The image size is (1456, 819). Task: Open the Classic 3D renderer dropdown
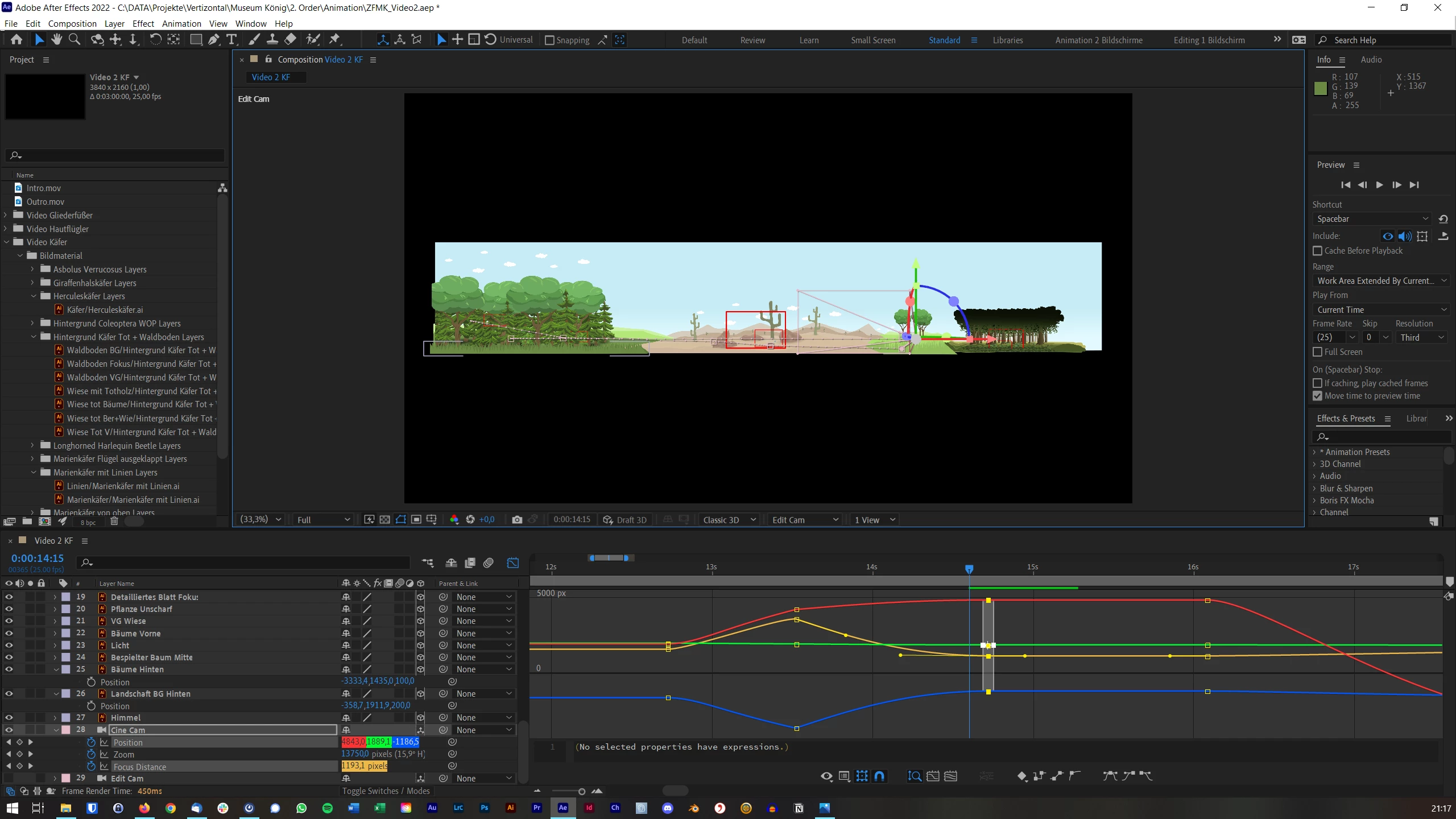(729, 520)
